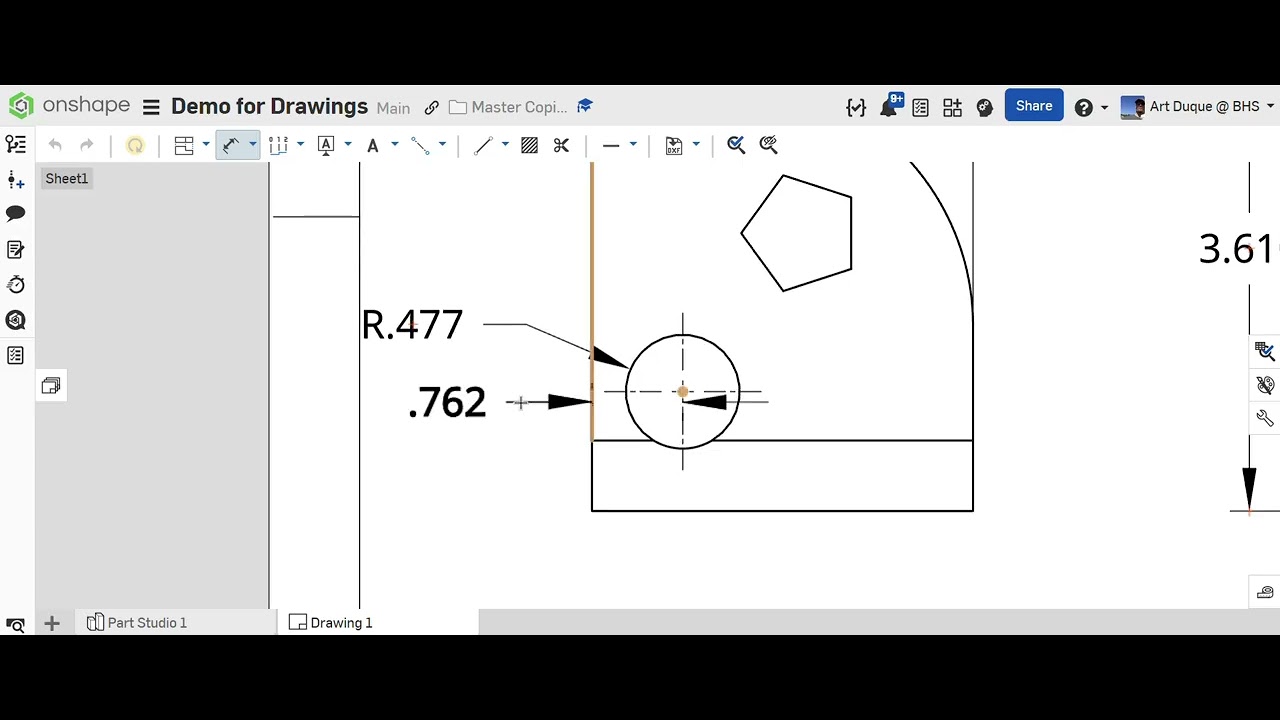Expand the sketch line dropdown arrow
This screenshot has height=720, width=1280.
click(504, 145)
